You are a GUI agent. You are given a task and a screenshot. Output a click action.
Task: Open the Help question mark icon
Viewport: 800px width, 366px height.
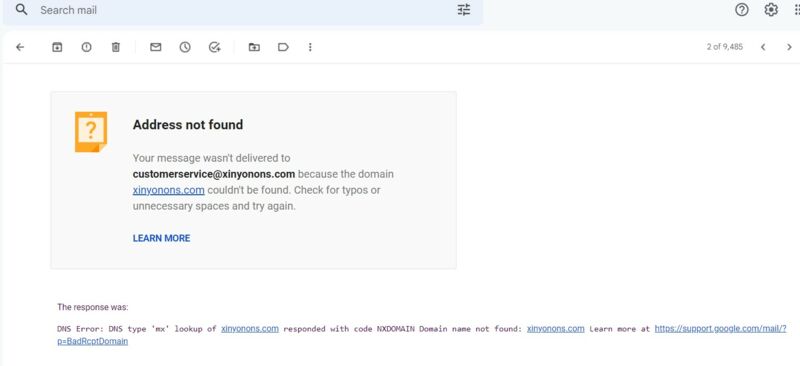tap(741, 10)
